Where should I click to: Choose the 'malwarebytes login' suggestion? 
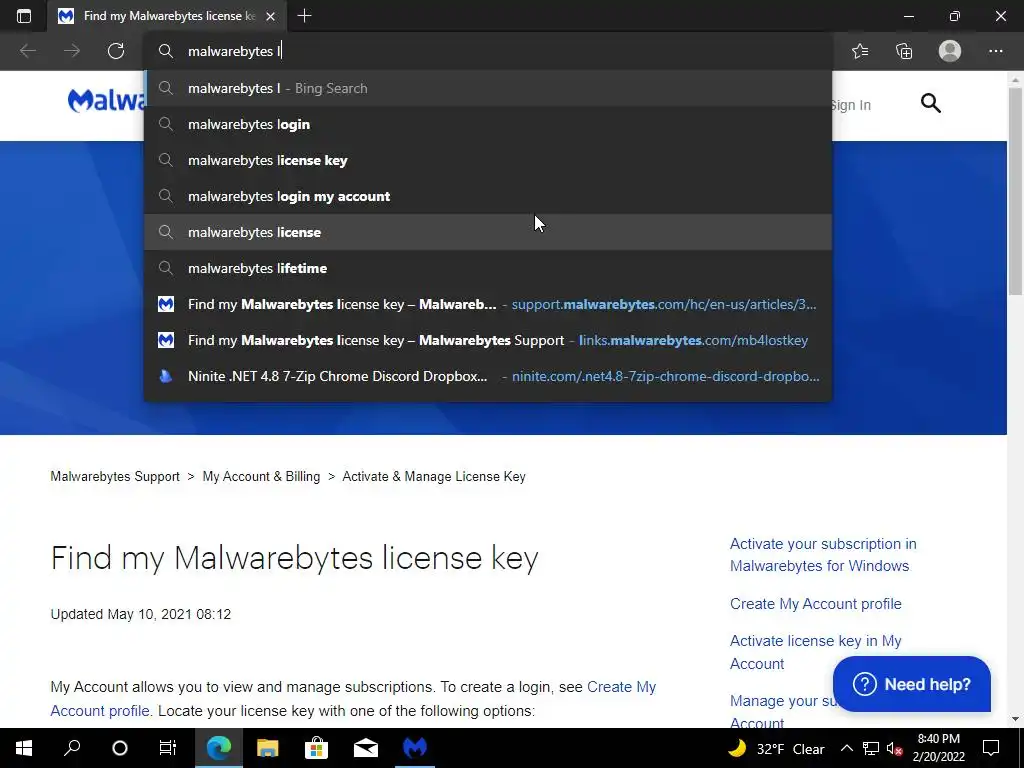point(488,124)
